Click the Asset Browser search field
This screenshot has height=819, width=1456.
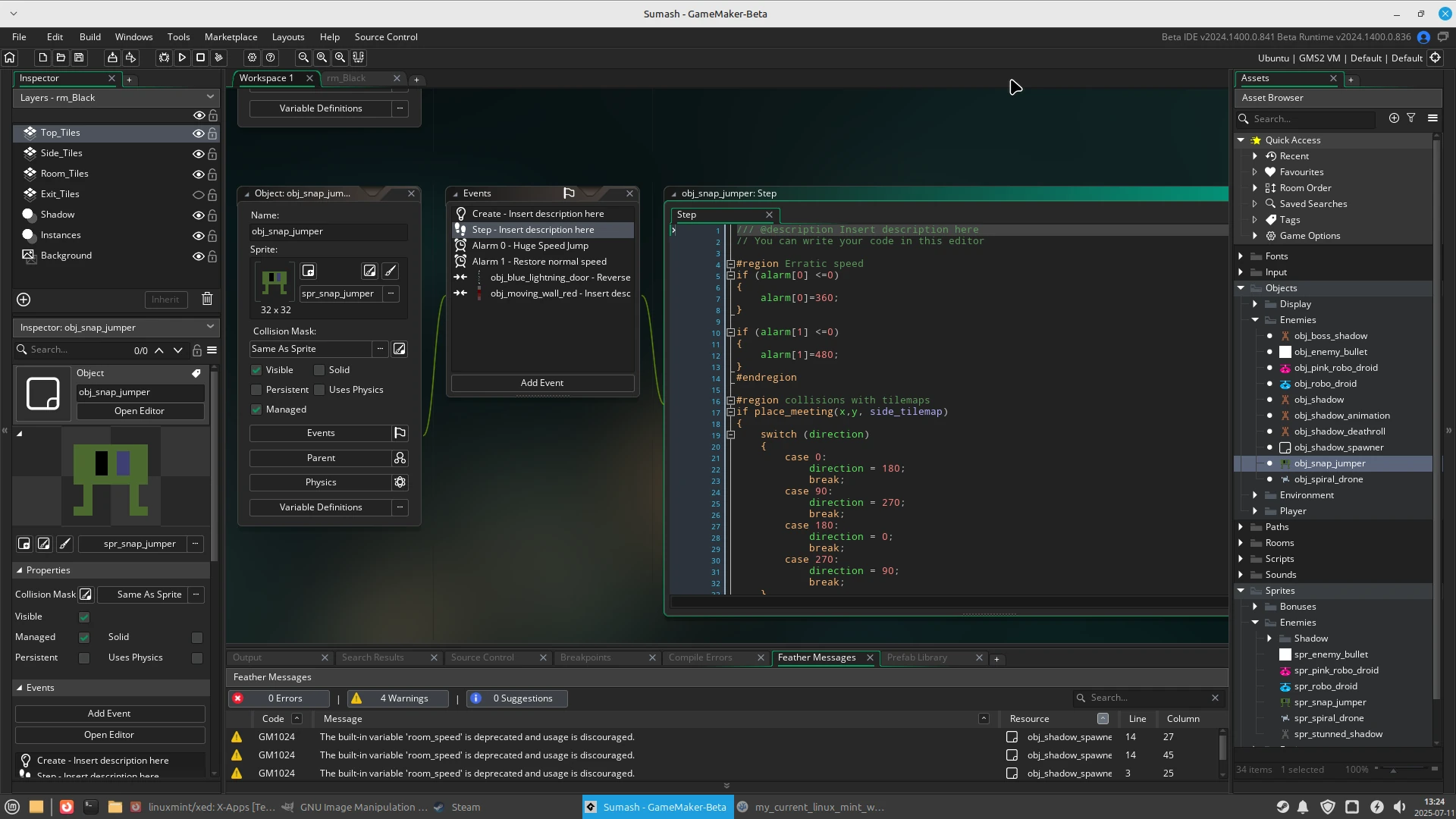(x=1312, y=119)
